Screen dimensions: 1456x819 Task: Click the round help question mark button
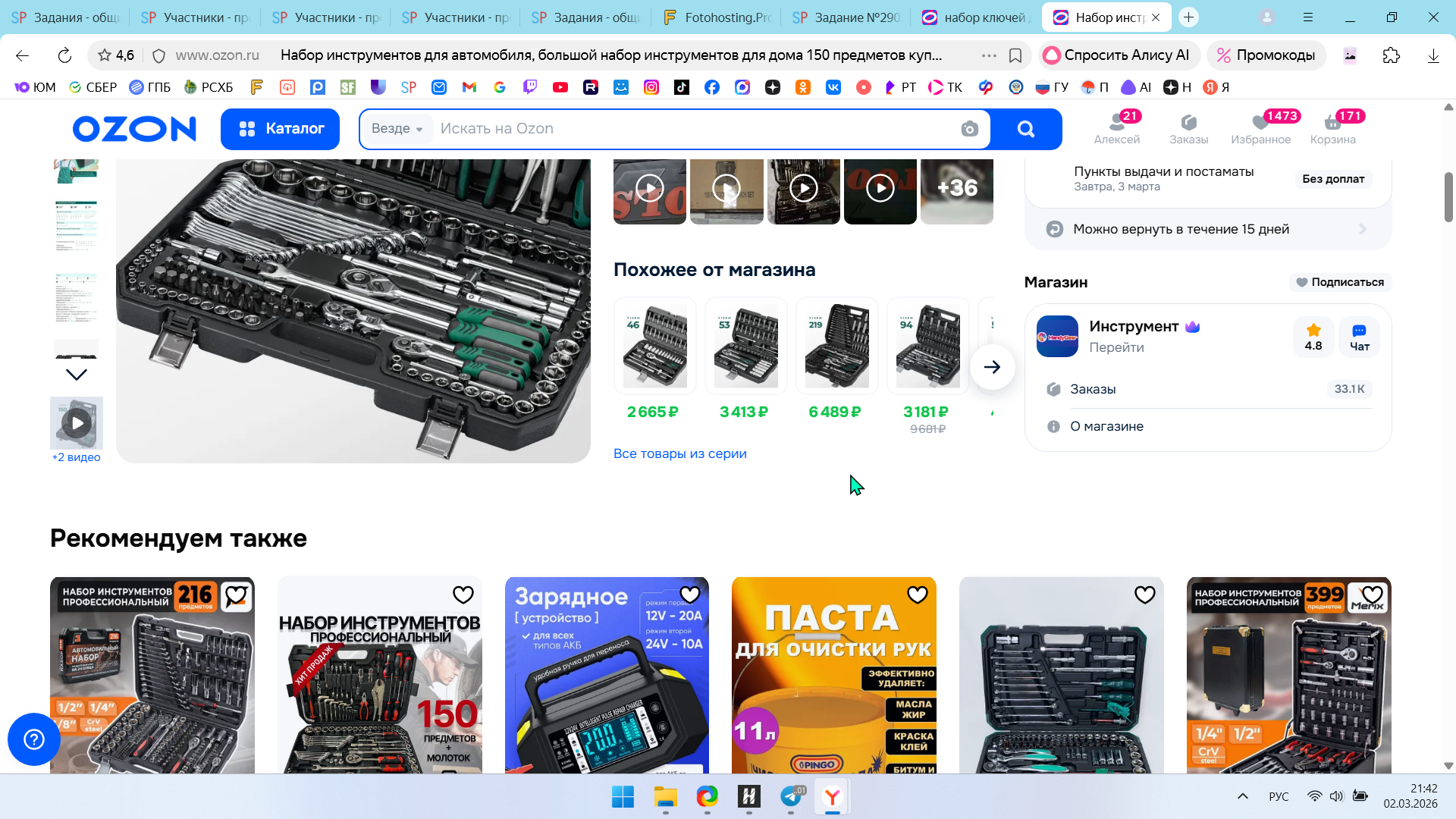[34, 739]
